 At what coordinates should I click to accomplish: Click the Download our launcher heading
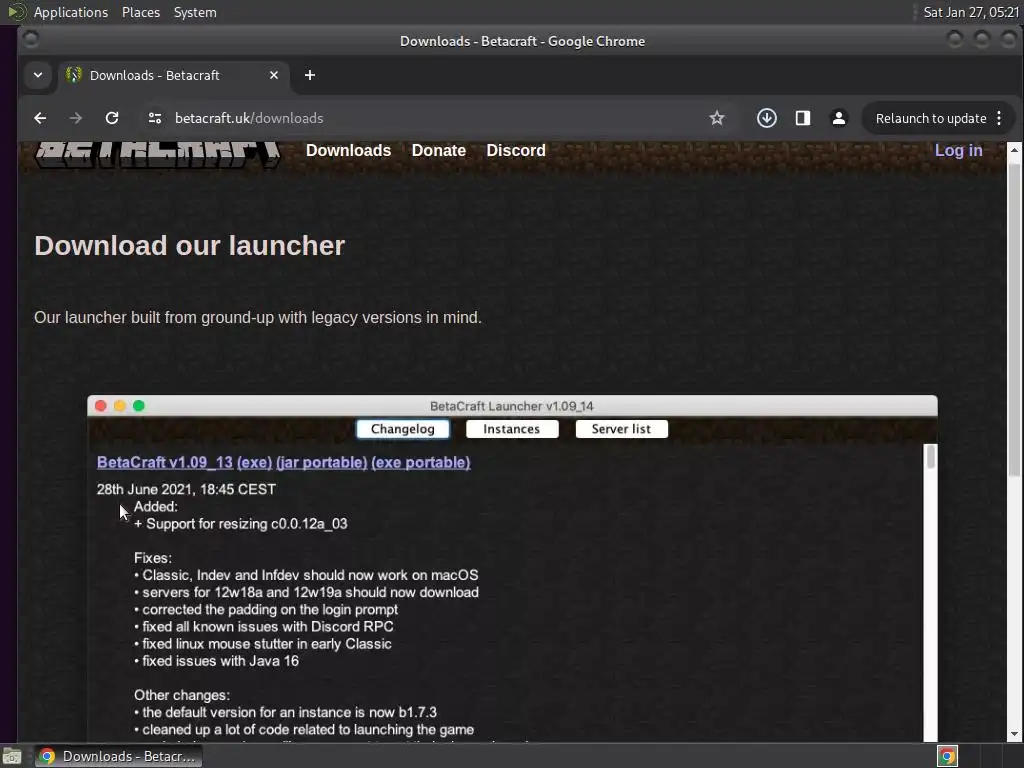coord(189,246)
